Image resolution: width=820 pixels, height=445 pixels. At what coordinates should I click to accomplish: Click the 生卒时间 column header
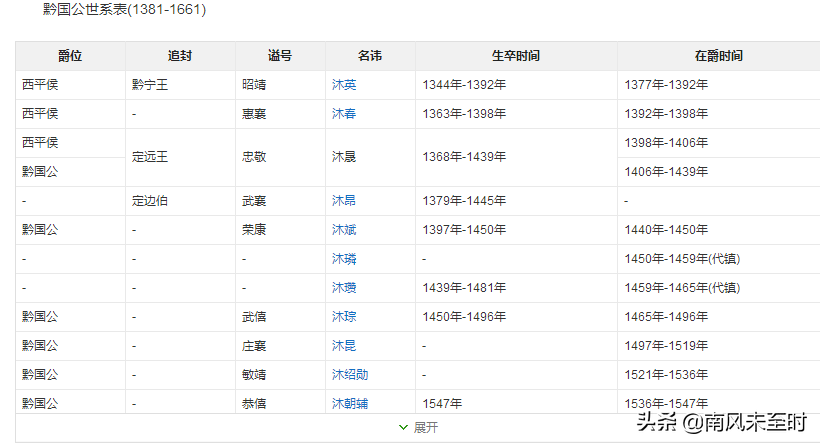point(516,56)
